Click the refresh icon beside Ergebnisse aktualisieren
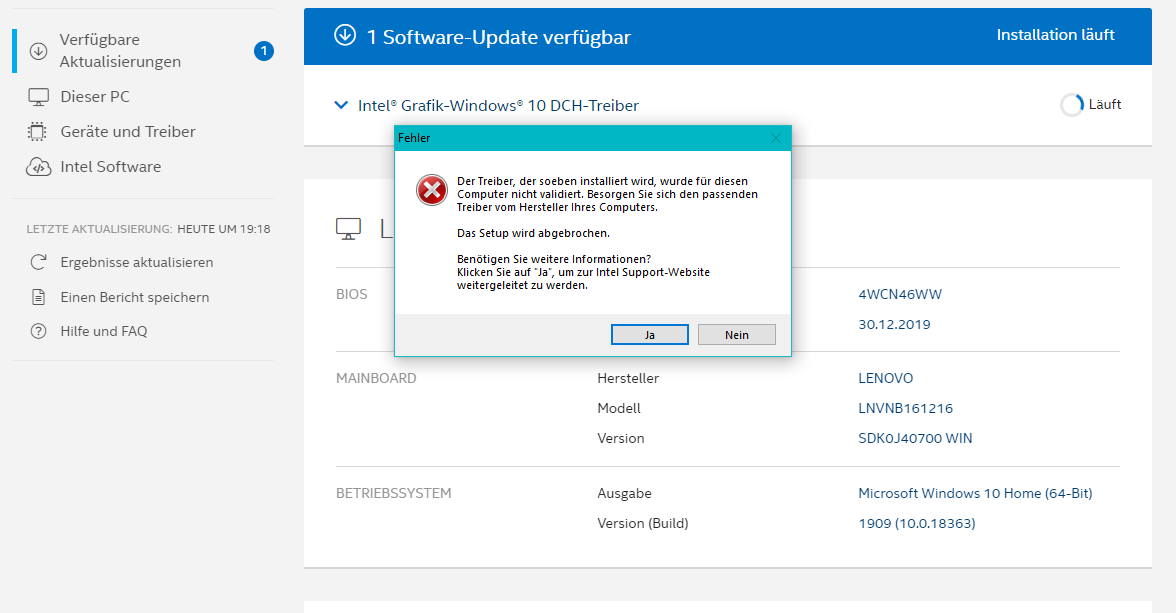 click(x=38, y=262)
